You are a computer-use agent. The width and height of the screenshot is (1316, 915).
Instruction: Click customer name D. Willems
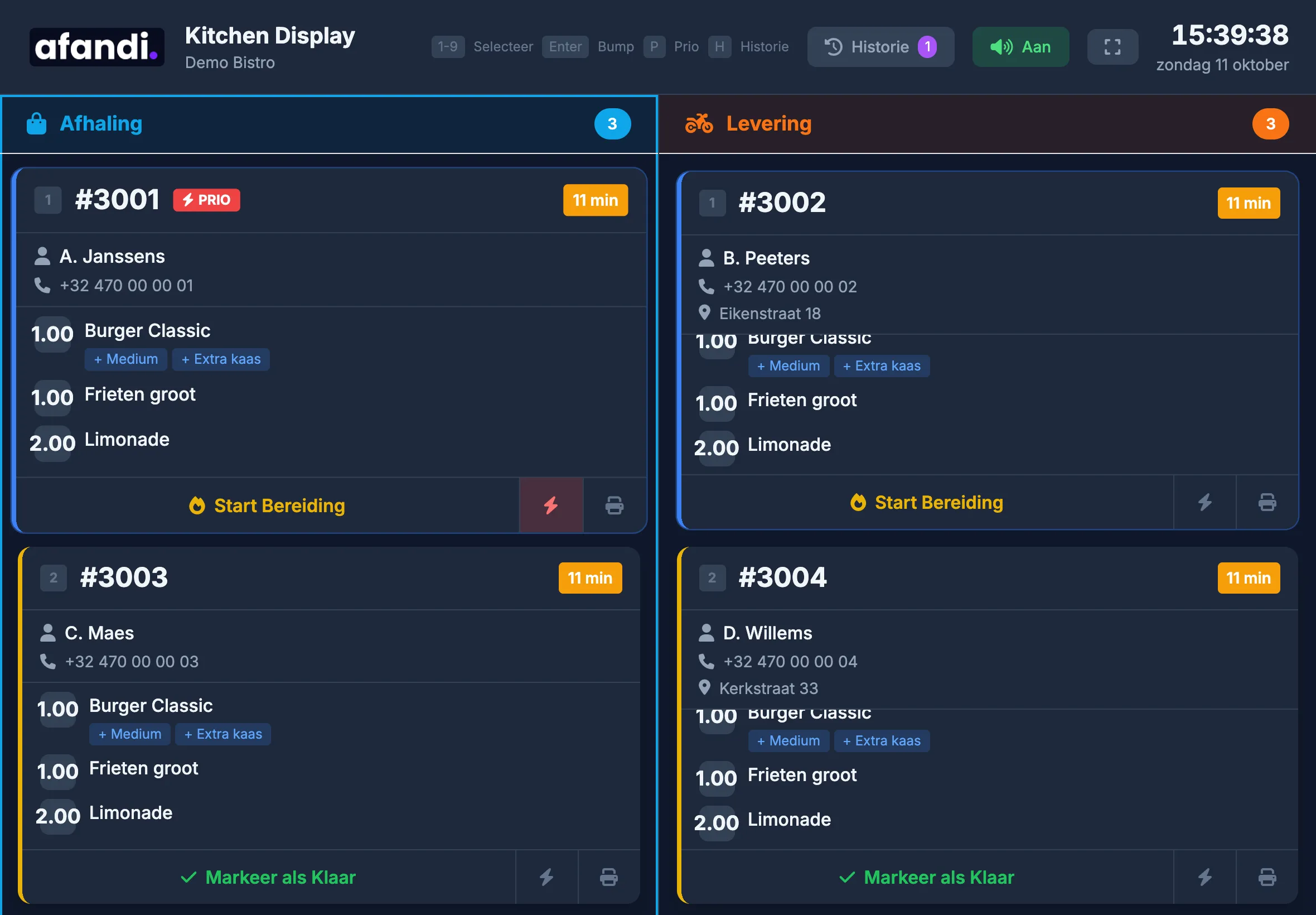(x=767, y=632)
